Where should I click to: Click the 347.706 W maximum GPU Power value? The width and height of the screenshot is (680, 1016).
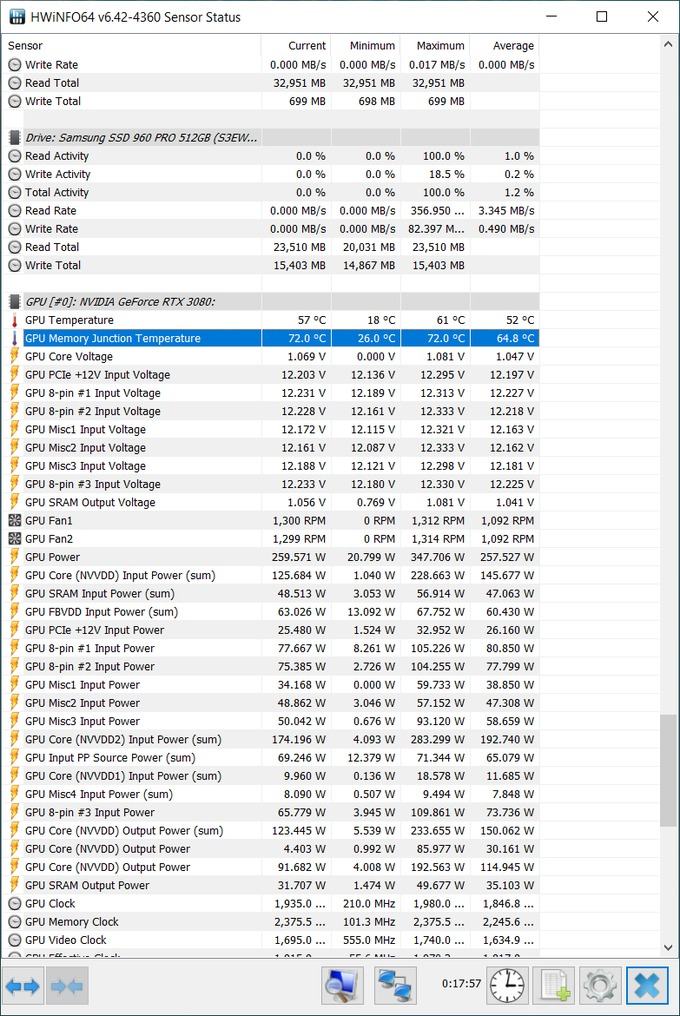(x=438, y=557)
